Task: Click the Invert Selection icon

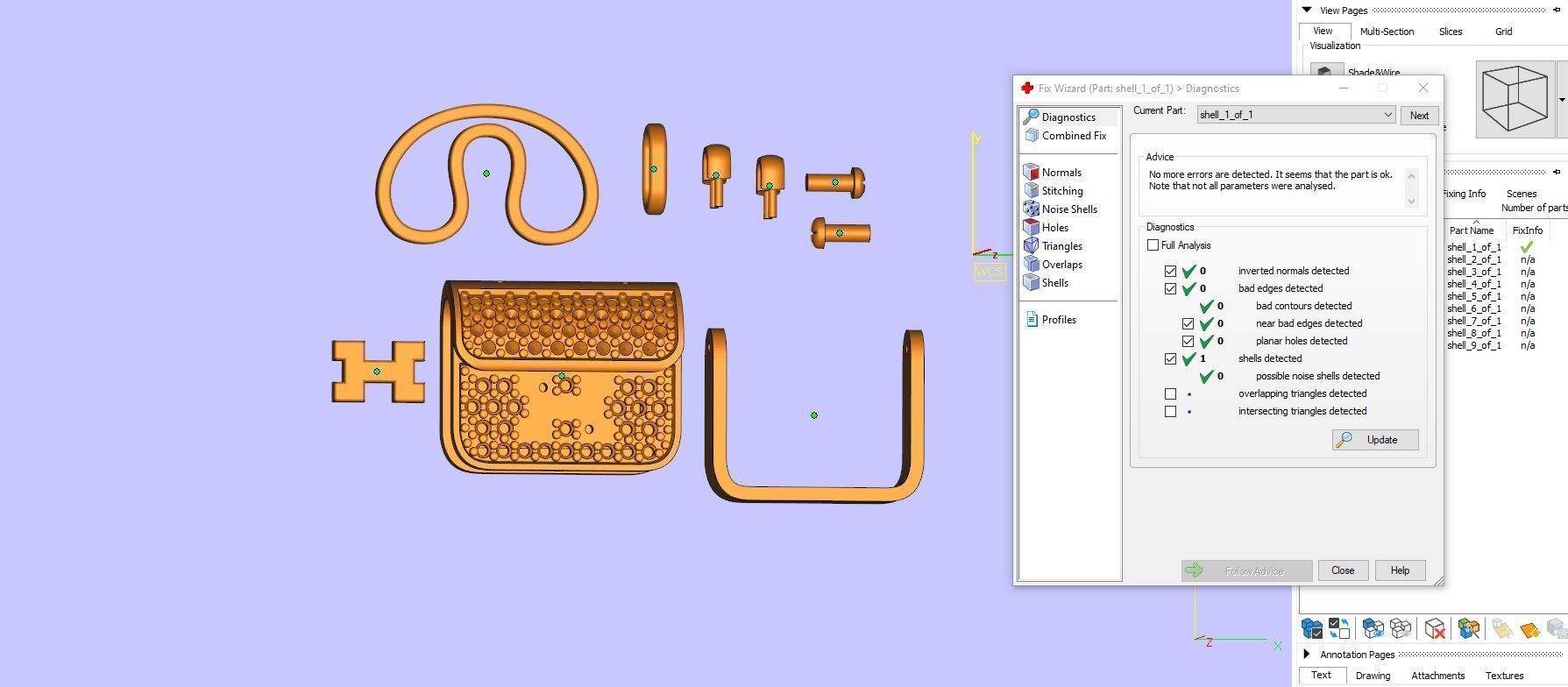Action: click(1339, 628)
